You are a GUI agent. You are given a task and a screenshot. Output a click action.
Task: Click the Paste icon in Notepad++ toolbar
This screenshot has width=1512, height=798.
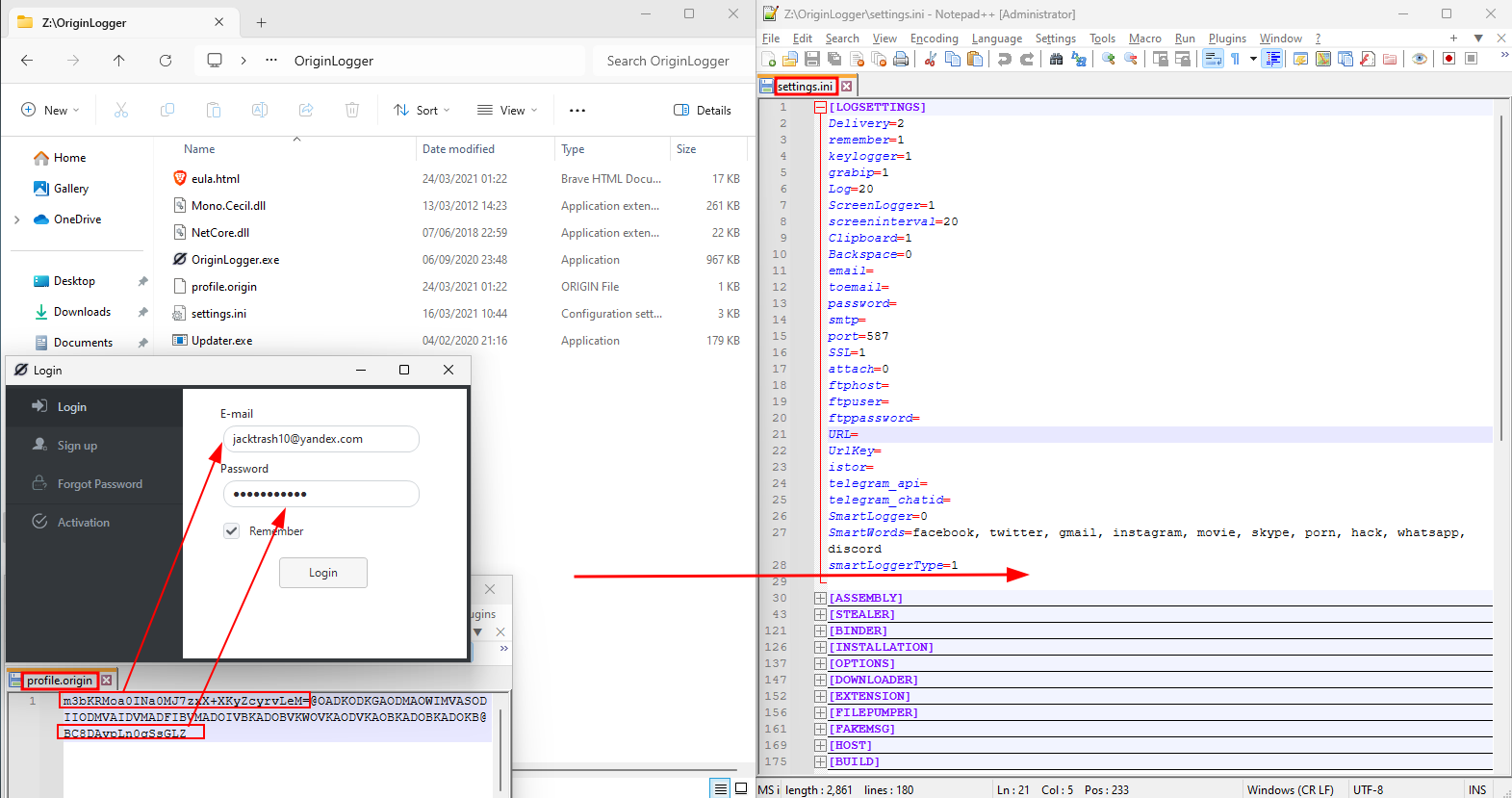[975, 59]
